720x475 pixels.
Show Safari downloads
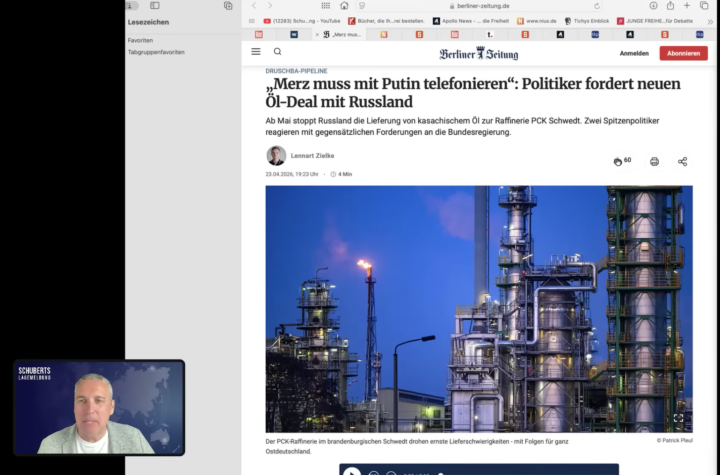pos(654,6)
